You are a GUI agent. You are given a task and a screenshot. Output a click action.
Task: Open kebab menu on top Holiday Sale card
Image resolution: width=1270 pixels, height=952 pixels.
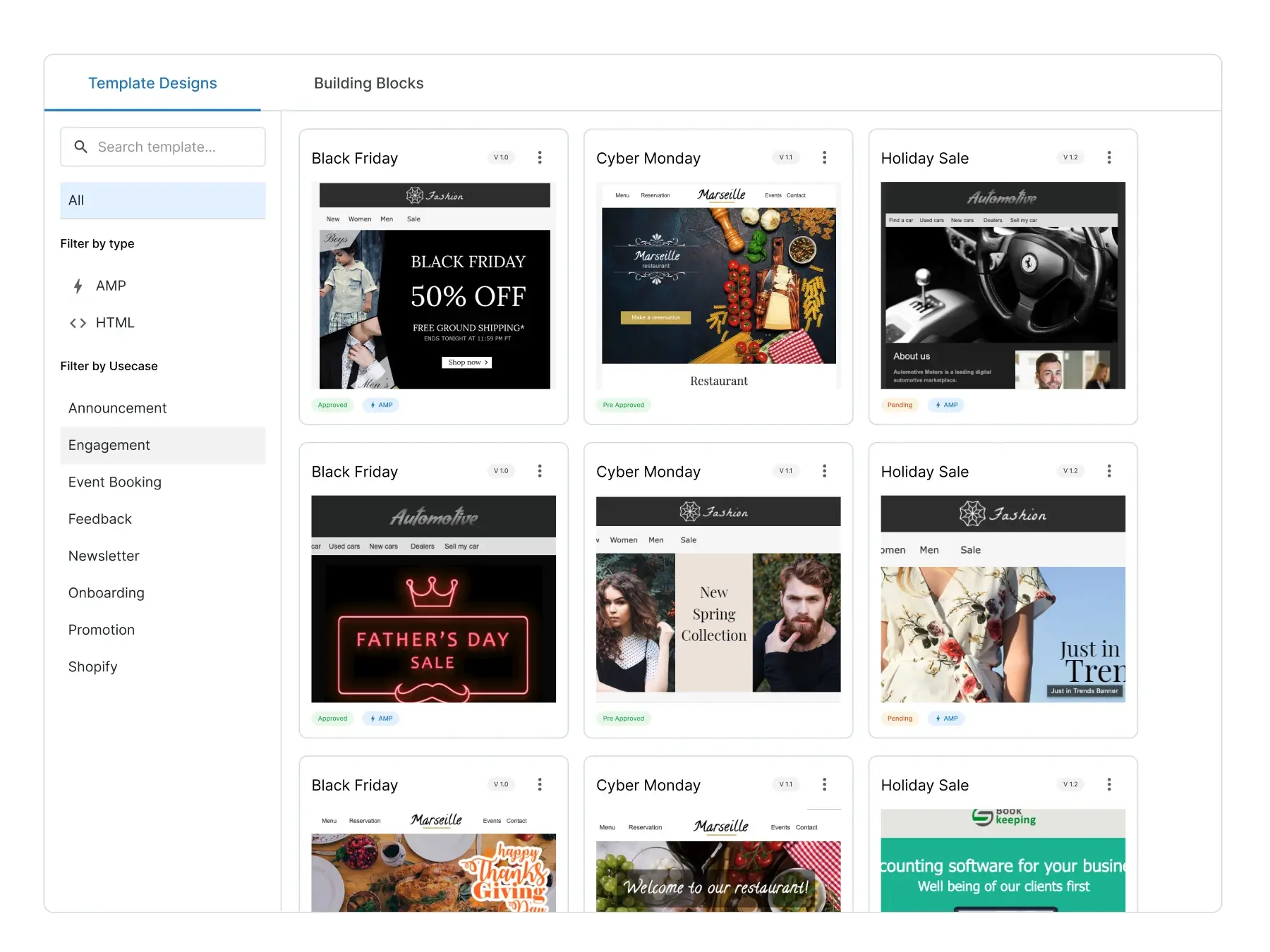click(x=1109, y=157)
